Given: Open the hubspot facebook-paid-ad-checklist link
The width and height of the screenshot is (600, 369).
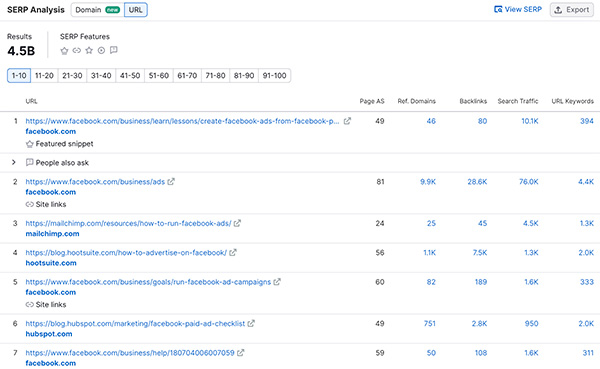Looking at the screenshot, I should (135, 323).
